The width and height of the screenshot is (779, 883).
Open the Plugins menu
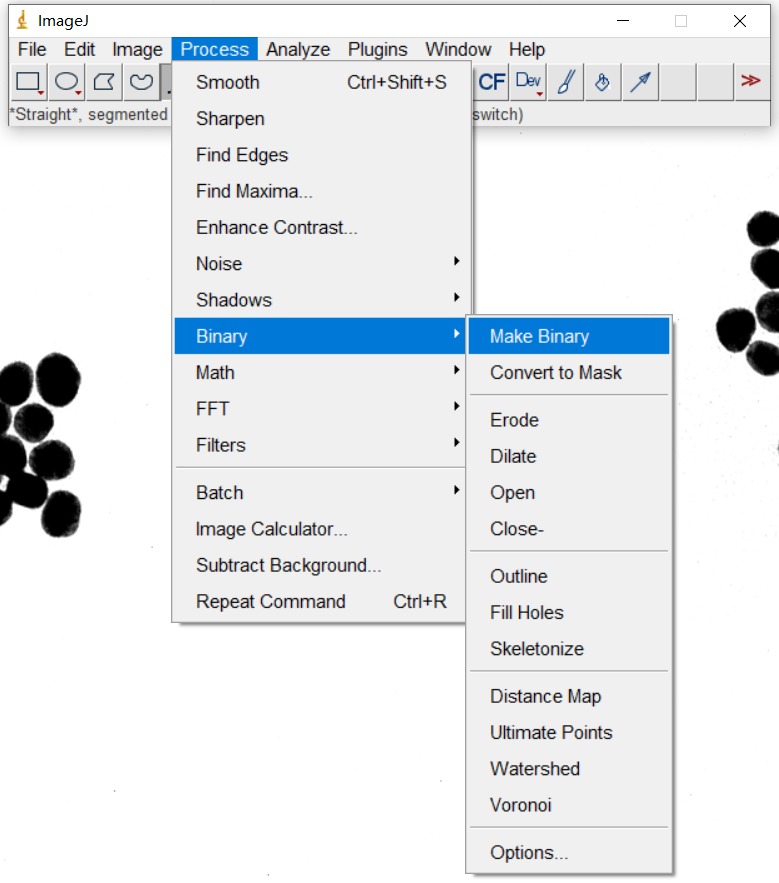click(377, 49)
